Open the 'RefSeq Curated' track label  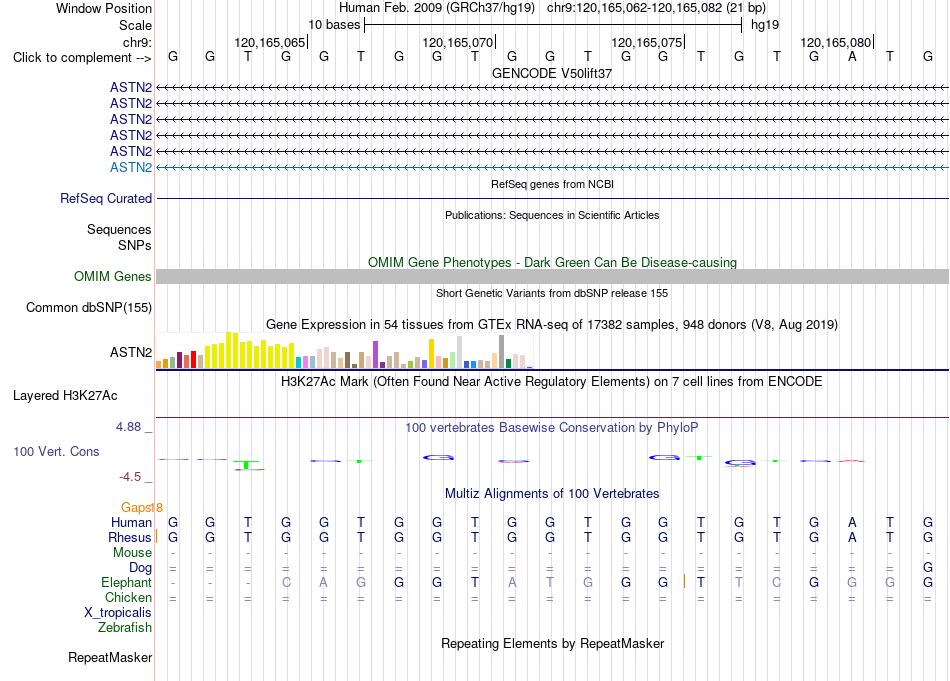[106, 198]
